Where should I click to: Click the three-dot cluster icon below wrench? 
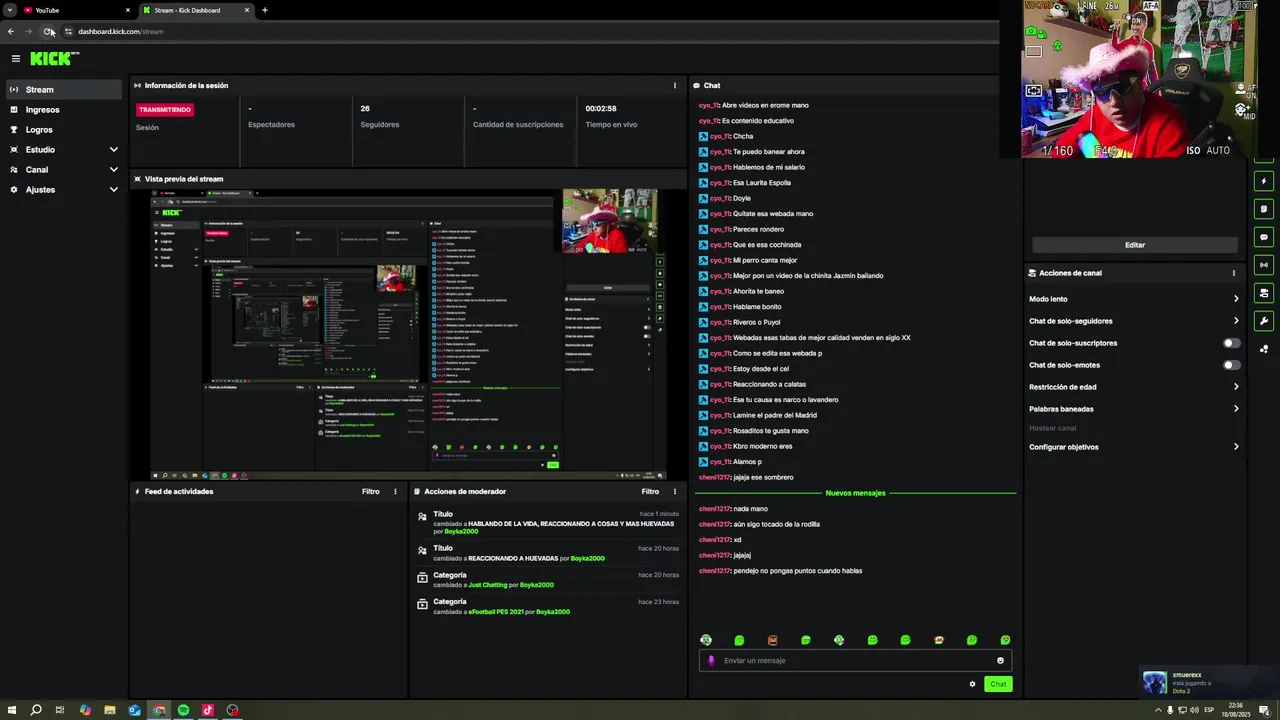1264,349
